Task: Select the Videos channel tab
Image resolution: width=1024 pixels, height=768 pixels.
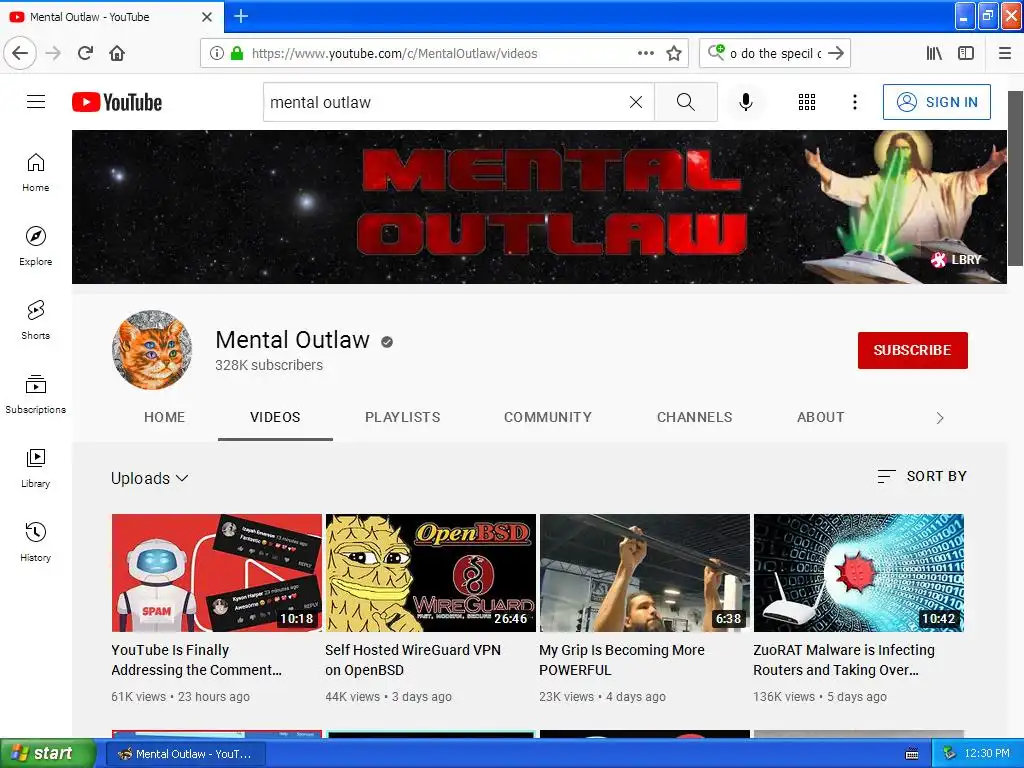Action: 275,417
